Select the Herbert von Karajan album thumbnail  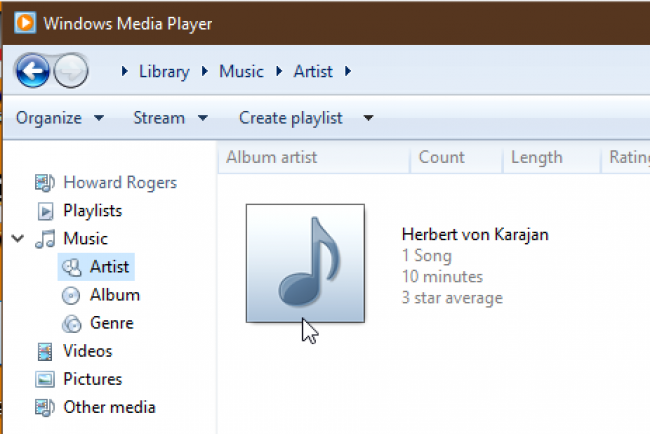tap(305, 263)
